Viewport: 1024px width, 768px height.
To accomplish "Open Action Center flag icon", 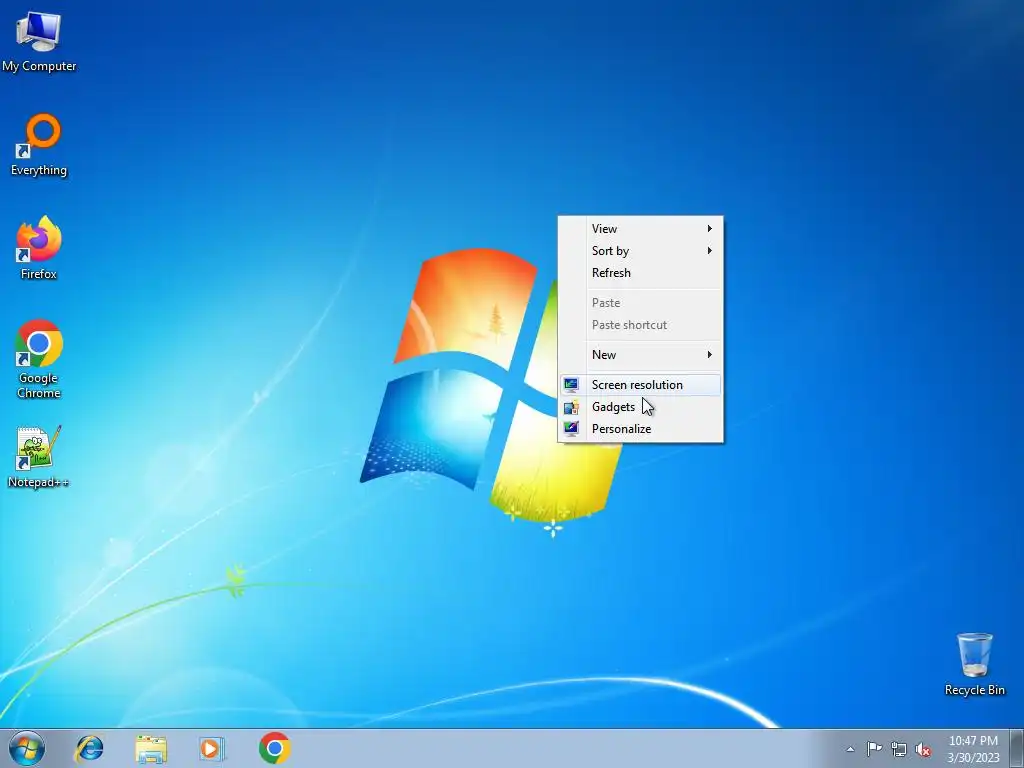I will click(874, 749).
